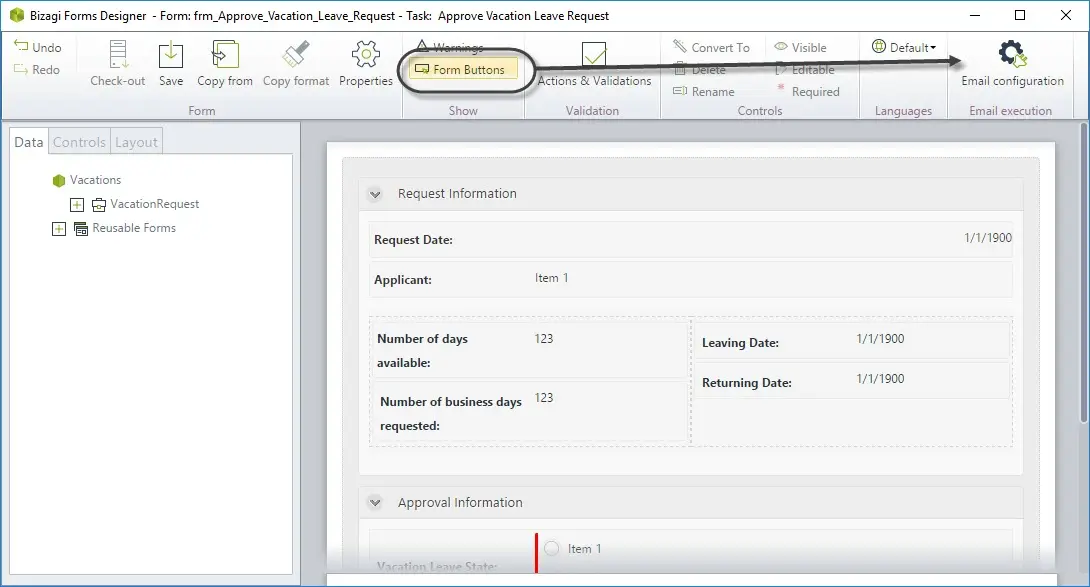Collapse the Approval Information group
Screen dimensions: 1090x587
point(375,502)
